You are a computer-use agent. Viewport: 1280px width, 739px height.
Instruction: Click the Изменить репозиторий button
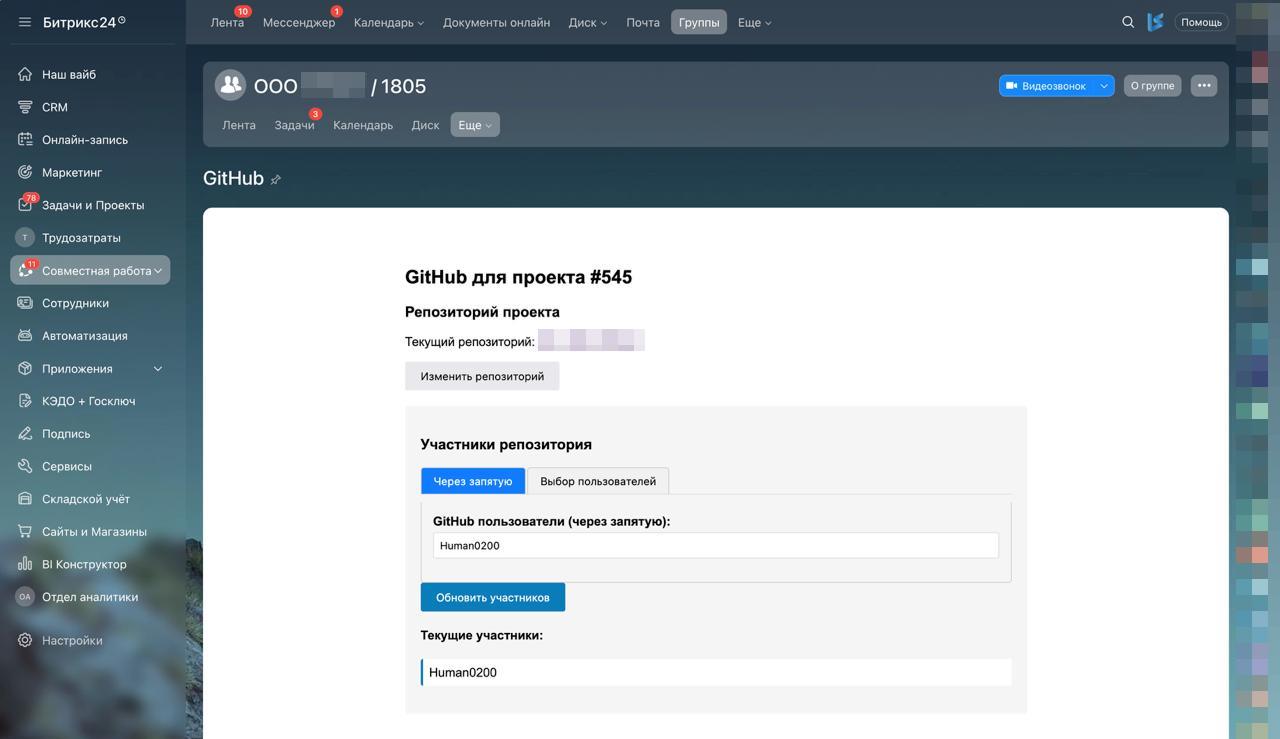tap(482, 376)
